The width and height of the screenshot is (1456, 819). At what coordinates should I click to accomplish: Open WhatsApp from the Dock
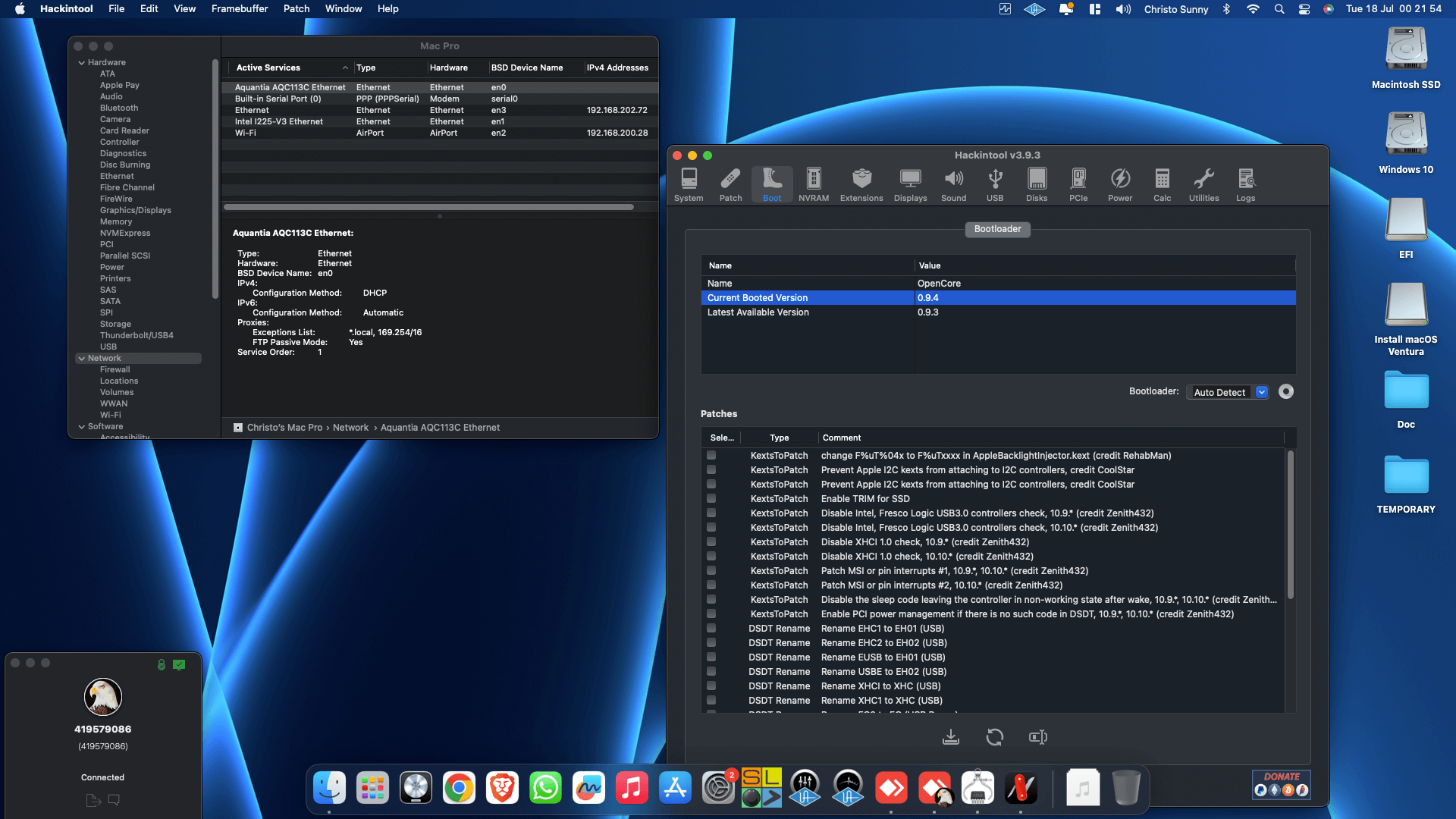[545, 789]
